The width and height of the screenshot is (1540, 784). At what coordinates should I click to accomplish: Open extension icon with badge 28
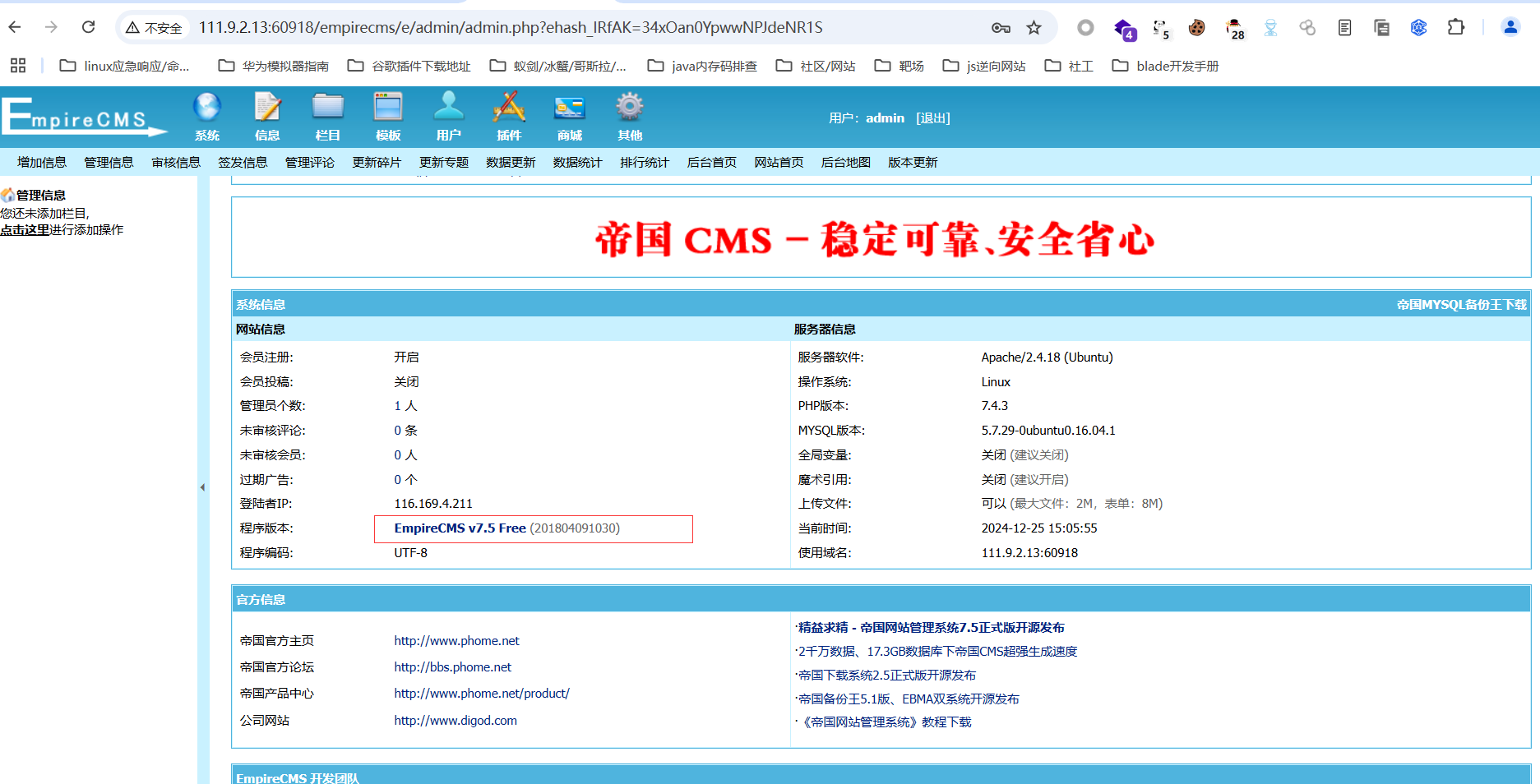pyautogui.click(x=1235, y=29)
